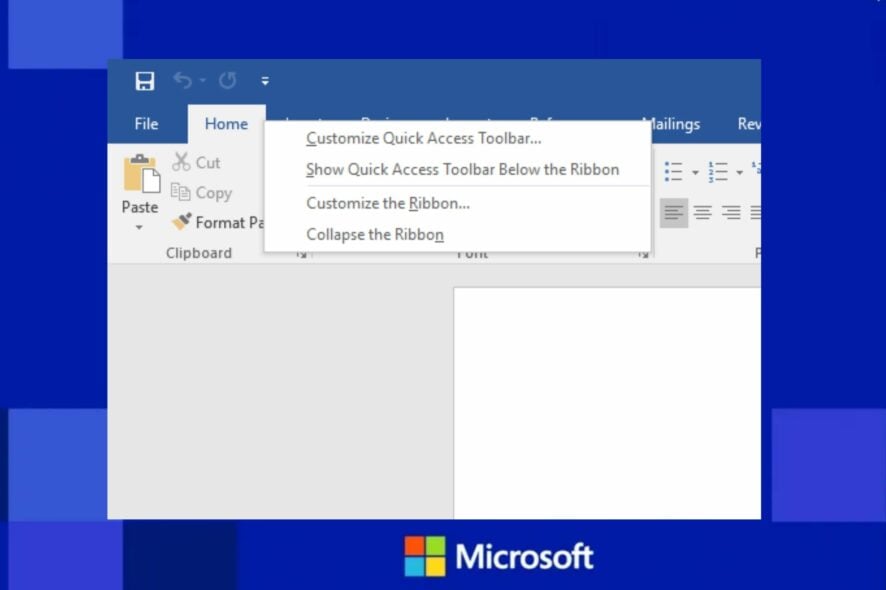The image size is (886, 590).
Task: Expand the Paste options arrow
Action: [x=139, y=227]
